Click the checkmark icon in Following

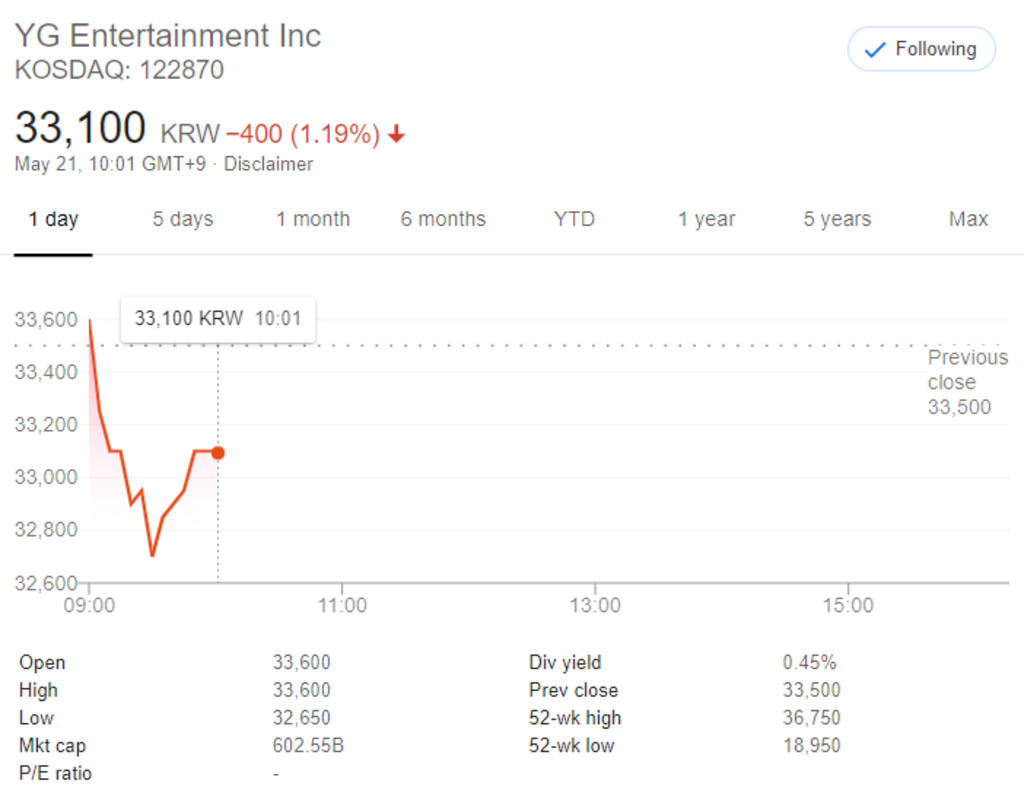point(875,50)
